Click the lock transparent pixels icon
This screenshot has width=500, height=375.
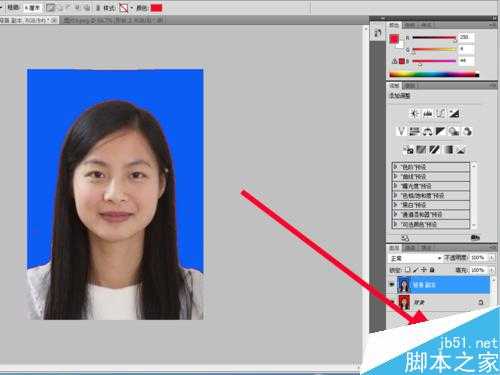pyautogui.click(x=408, y=270)
